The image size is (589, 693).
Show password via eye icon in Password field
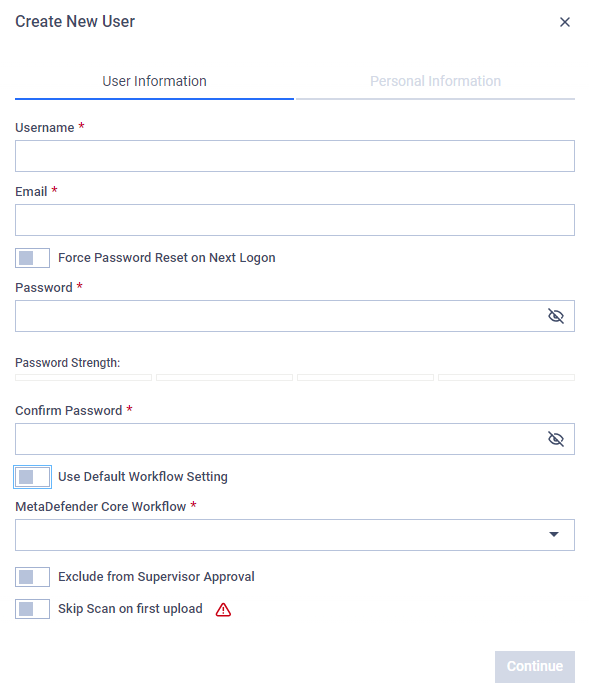[x=555, y=316]
